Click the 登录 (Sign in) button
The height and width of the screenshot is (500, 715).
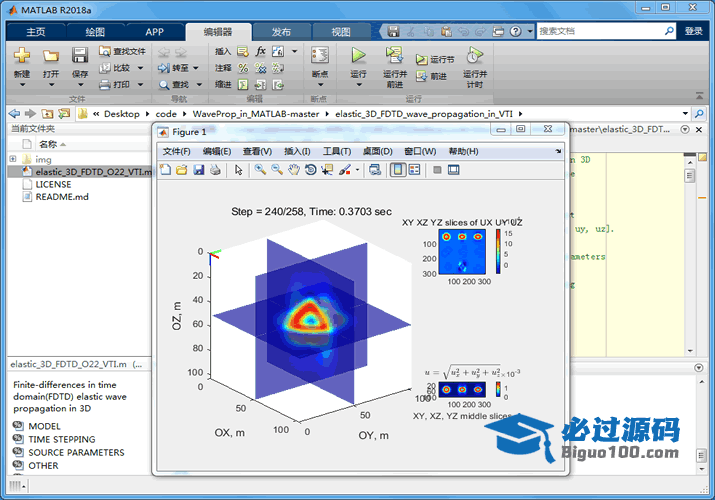[693, 31]
